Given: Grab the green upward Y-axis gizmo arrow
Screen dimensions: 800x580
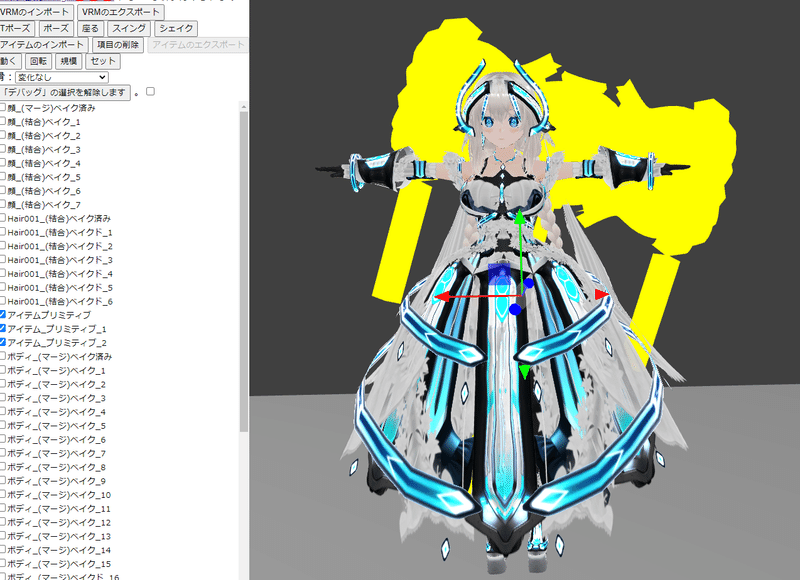Looking at the screenshot, I should [x=519, y=218].
